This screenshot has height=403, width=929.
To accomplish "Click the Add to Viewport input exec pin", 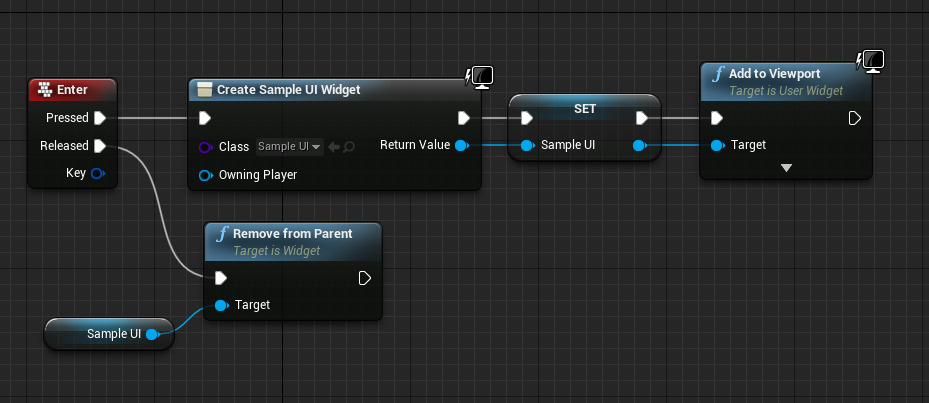I will click(x=716, y=119).
